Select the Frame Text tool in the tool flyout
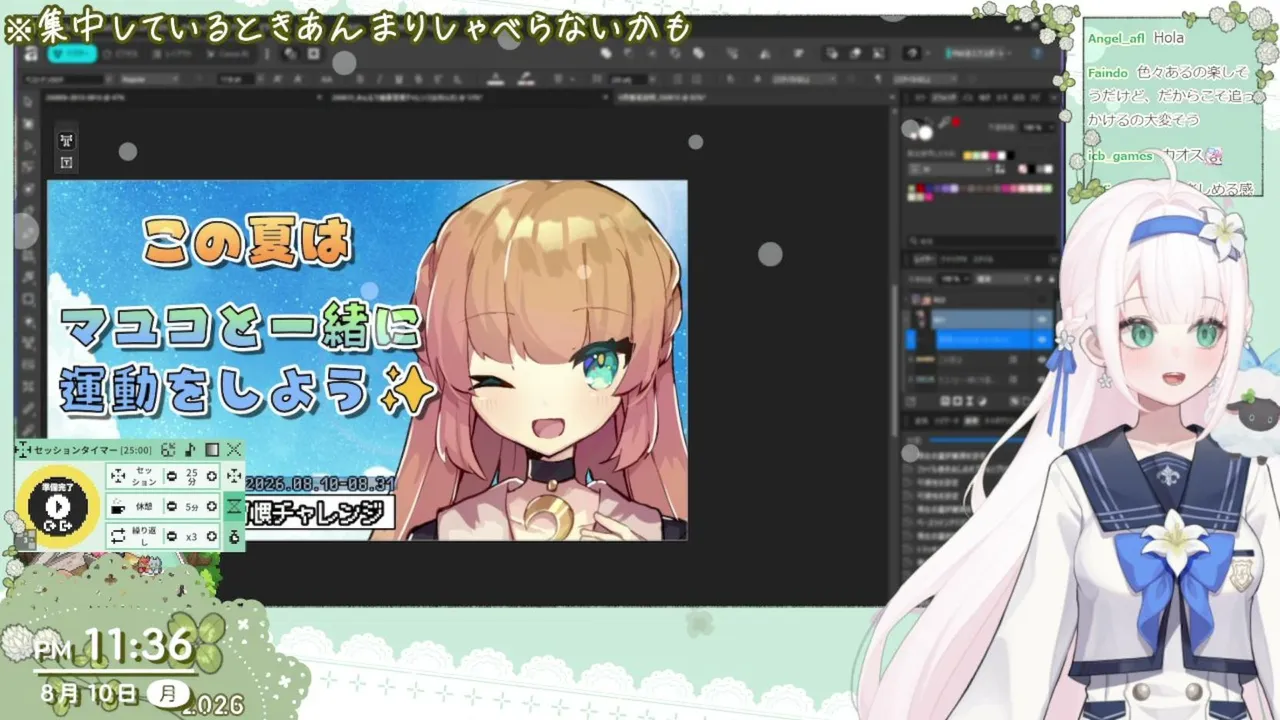This screenshot has width=1280, height=720. [66, 162]
